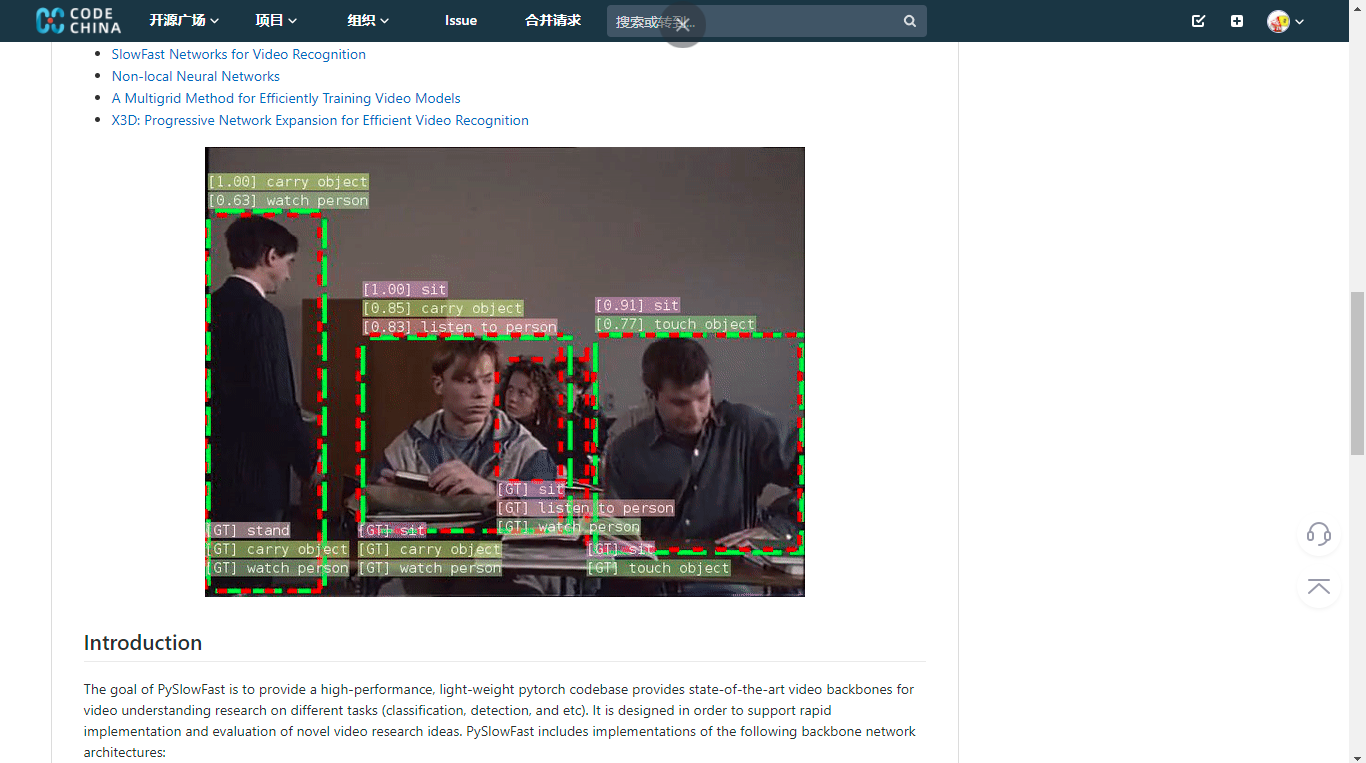
Task: Click the search magnifier icon
Action: [909, 20]
